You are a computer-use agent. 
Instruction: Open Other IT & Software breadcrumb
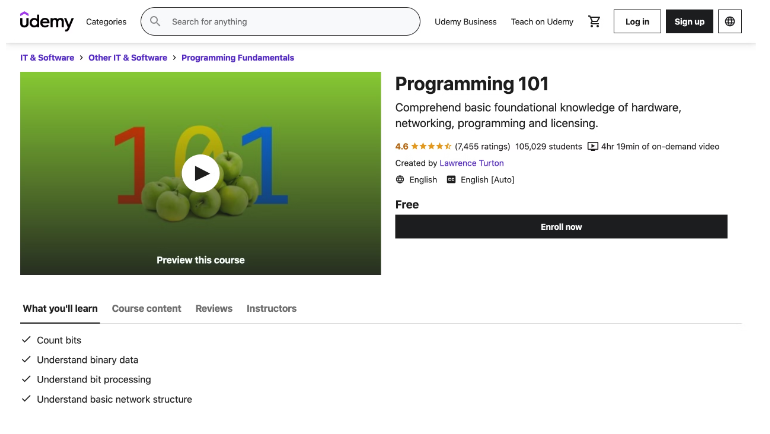tap(128, 57)
